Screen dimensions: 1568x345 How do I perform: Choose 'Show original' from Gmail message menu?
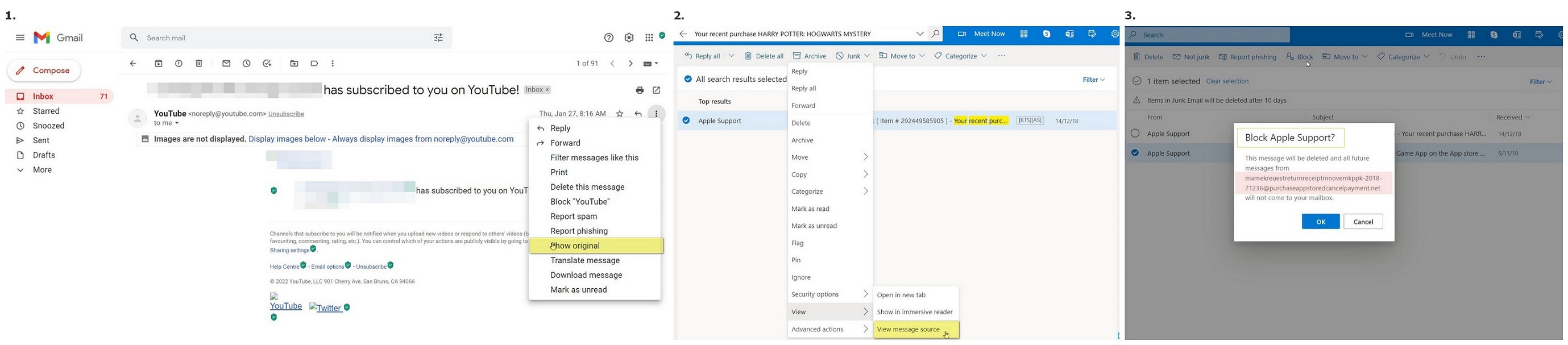[576, 246]
